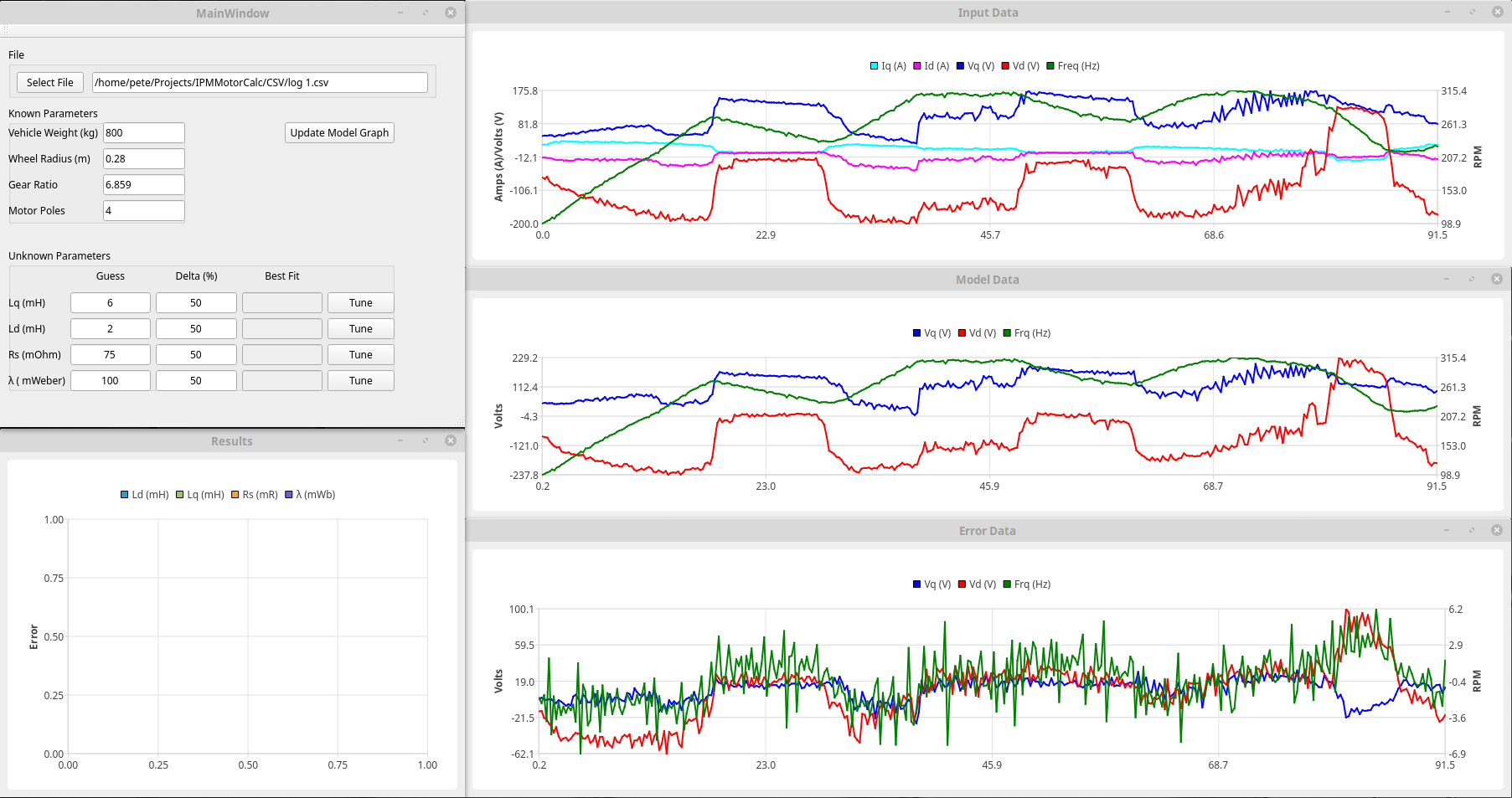Close the Results panel
Image resolution: width=1512 pixels, height=798 pixels.
(451, 440)
